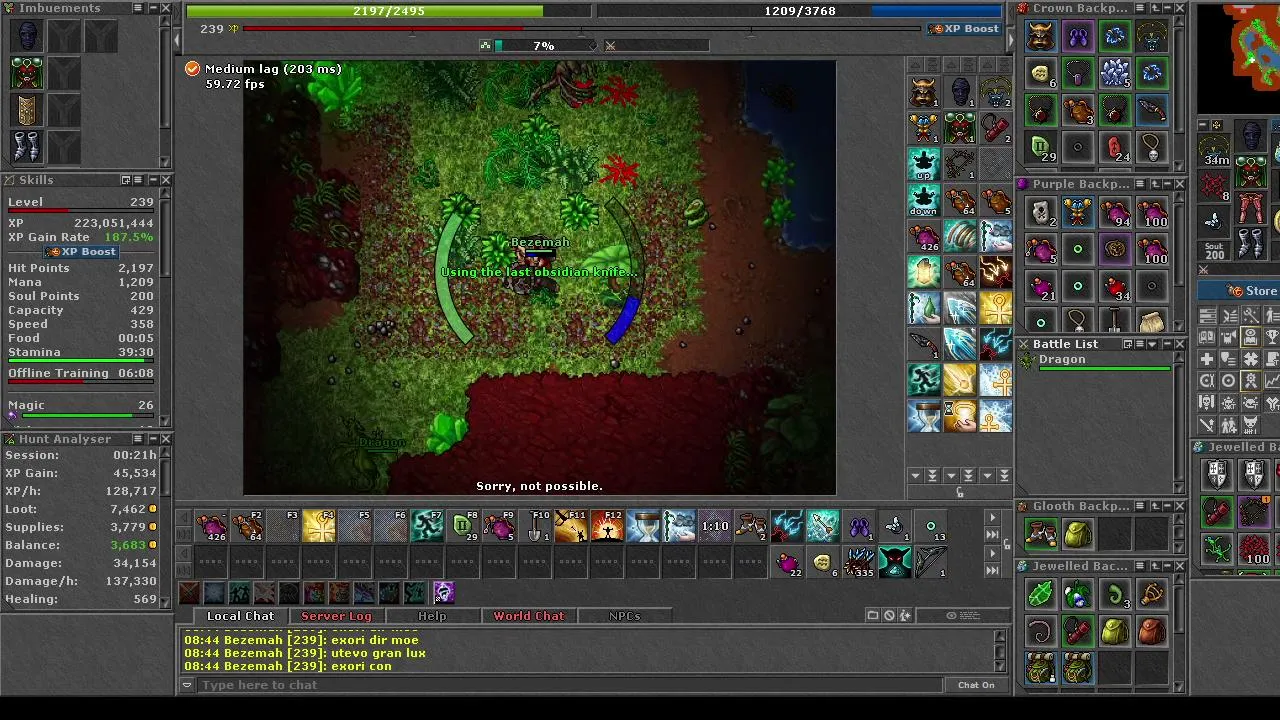Click the skull parchment in Purple Backpack
The height and width of the screenshot is (720, 1280).
(1041, 213)
